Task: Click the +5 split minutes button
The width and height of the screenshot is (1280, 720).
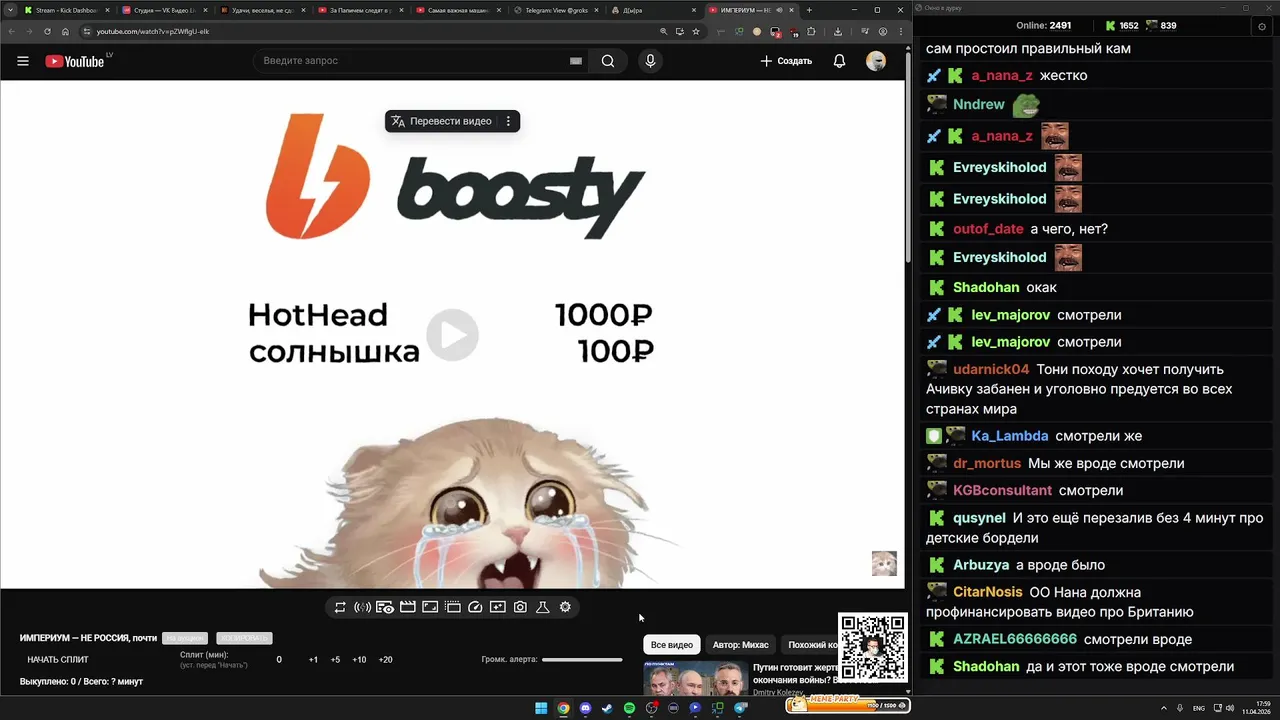Action: (x=335, y=660)
